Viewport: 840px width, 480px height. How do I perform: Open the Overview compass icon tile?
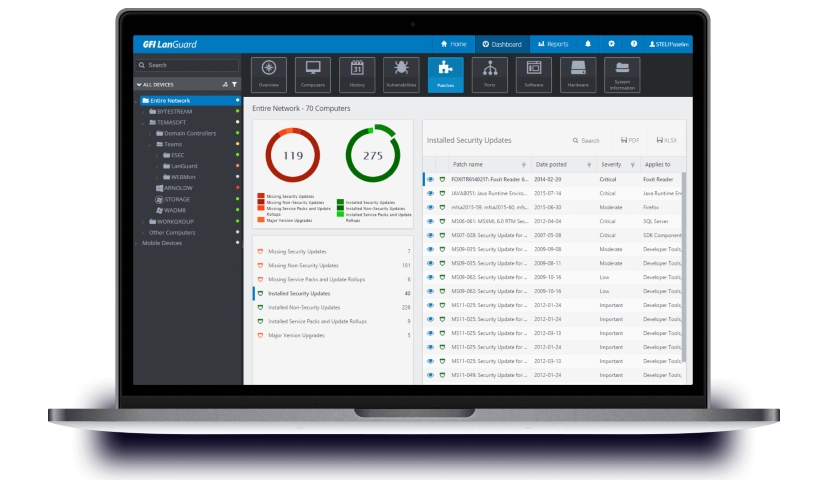coord(268,74)
